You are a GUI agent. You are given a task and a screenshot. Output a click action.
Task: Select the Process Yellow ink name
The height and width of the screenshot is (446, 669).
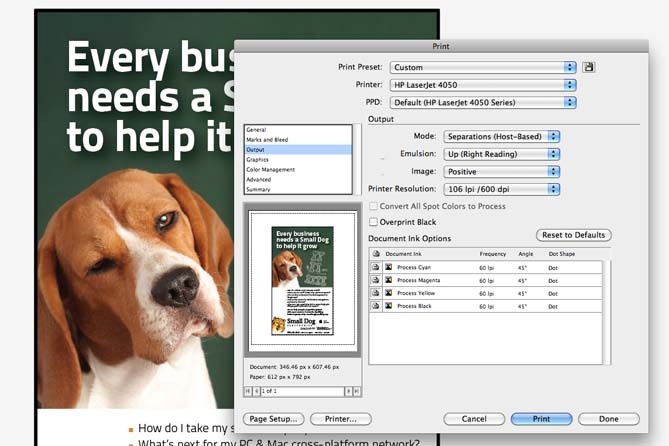416,293
